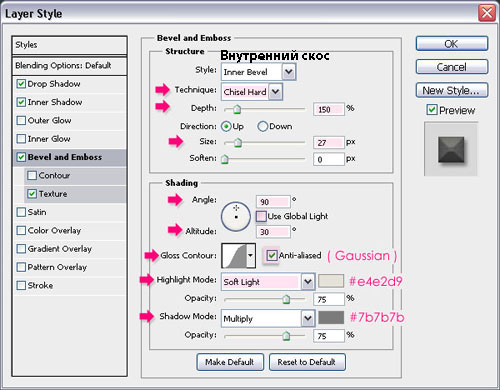
Task: Click the Depth value field showing 150
Action: point(329,109)
